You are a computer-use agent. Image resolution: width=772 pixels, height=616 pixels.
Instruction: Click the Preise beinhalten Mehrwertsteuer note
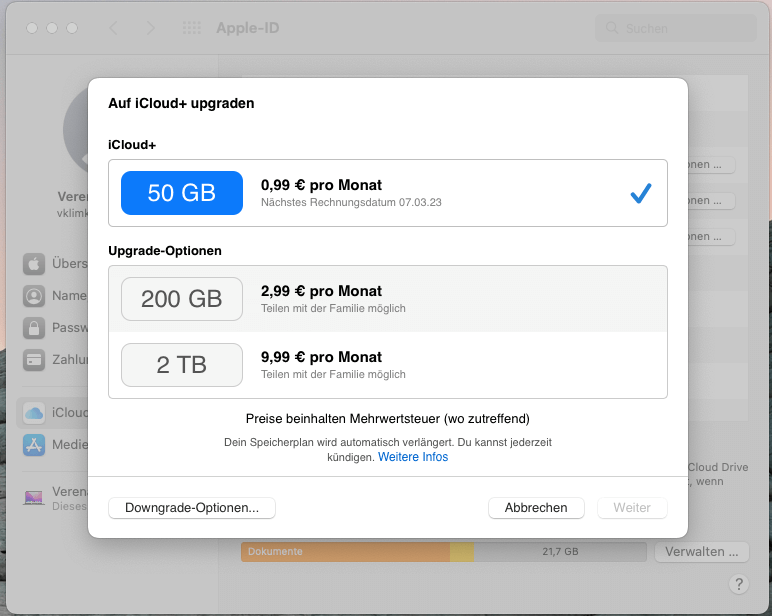pyautogui.click(x=387, y=419)
